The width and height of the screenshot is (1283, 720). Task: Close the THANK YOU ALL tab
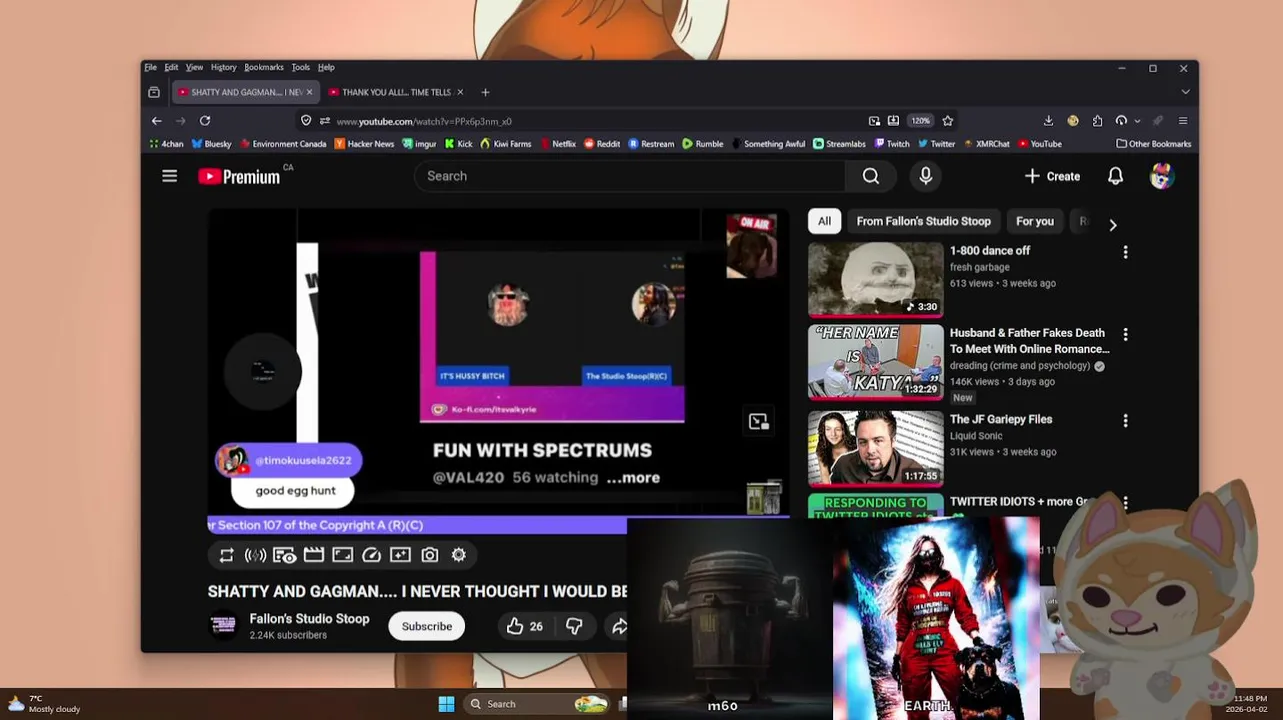click(460, 92)
